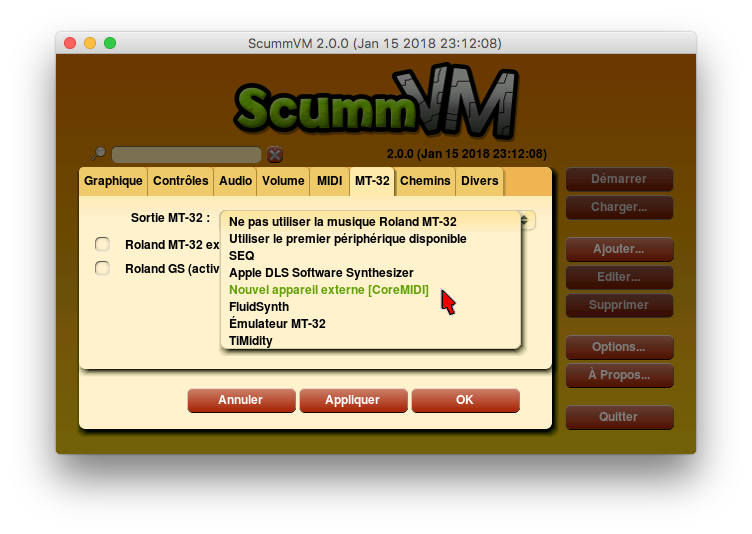Click the Annuler button
Screen dimensions: 752x534
[x=241, y=400]
